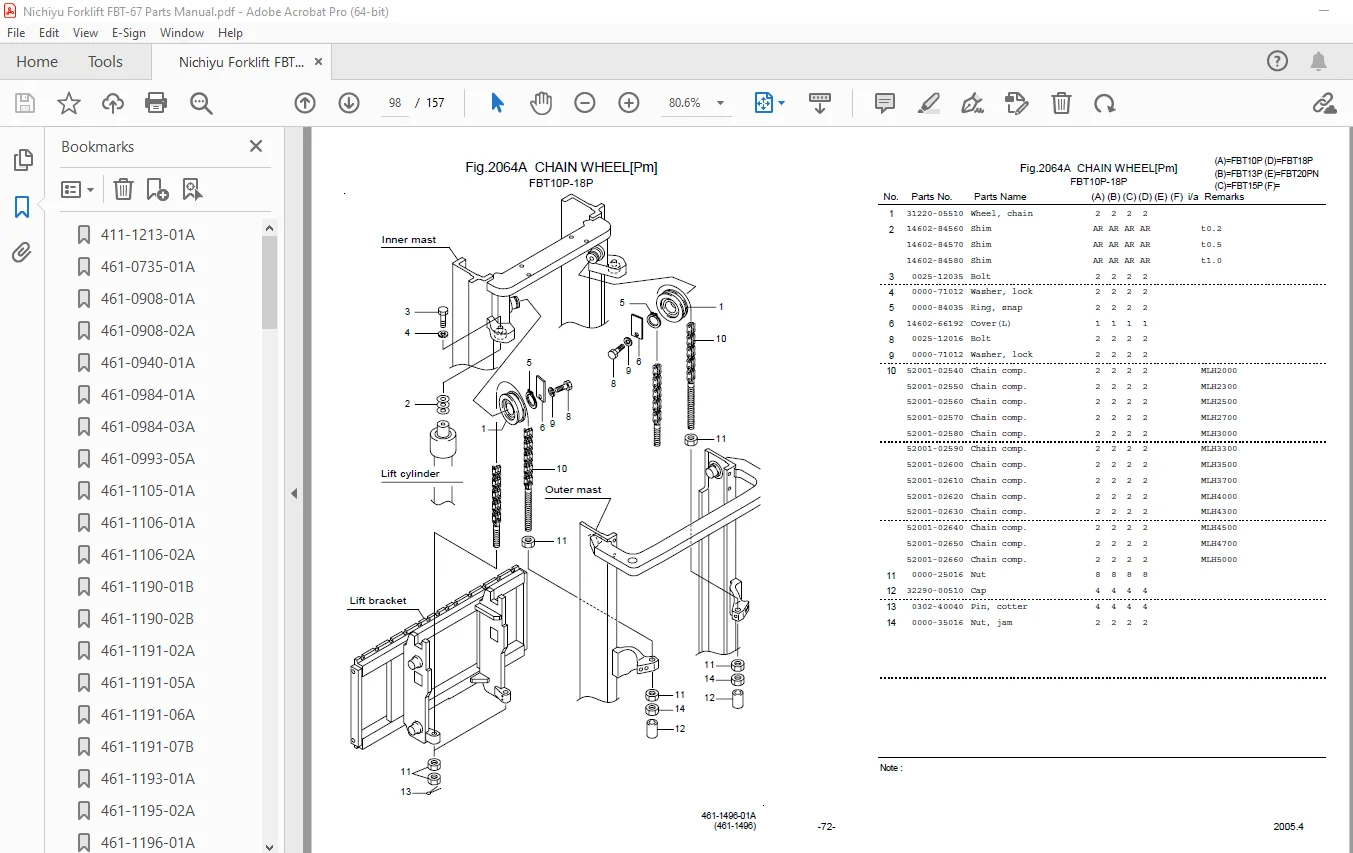Select the arrow selection tool

(x=497, y=103)
